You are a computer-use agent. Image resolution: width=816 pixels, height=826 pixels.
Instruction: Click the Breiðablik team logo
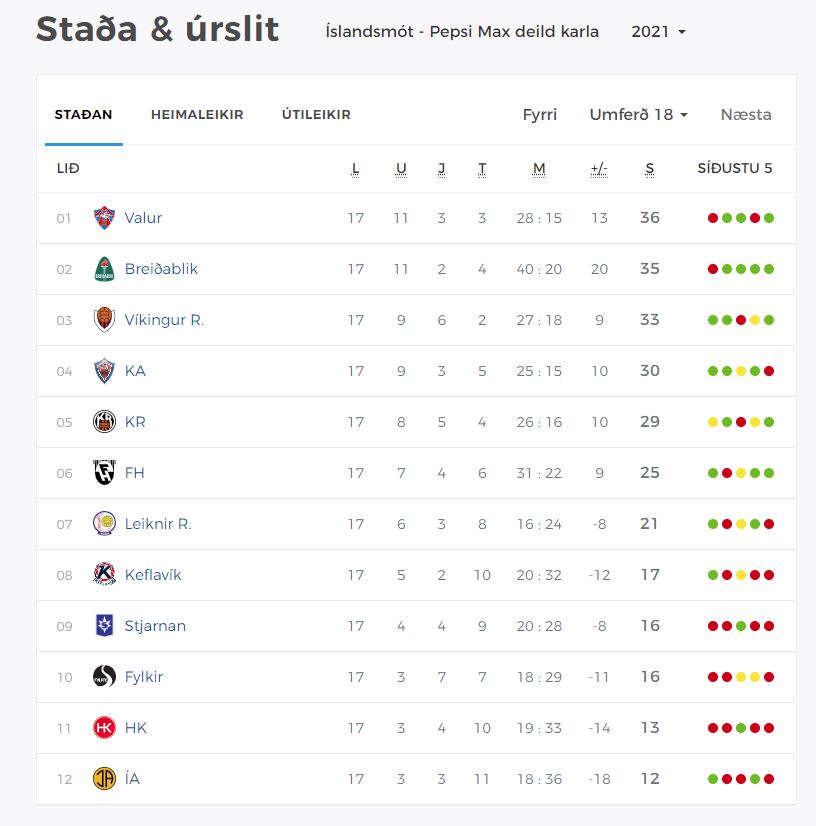click(104, 269)
